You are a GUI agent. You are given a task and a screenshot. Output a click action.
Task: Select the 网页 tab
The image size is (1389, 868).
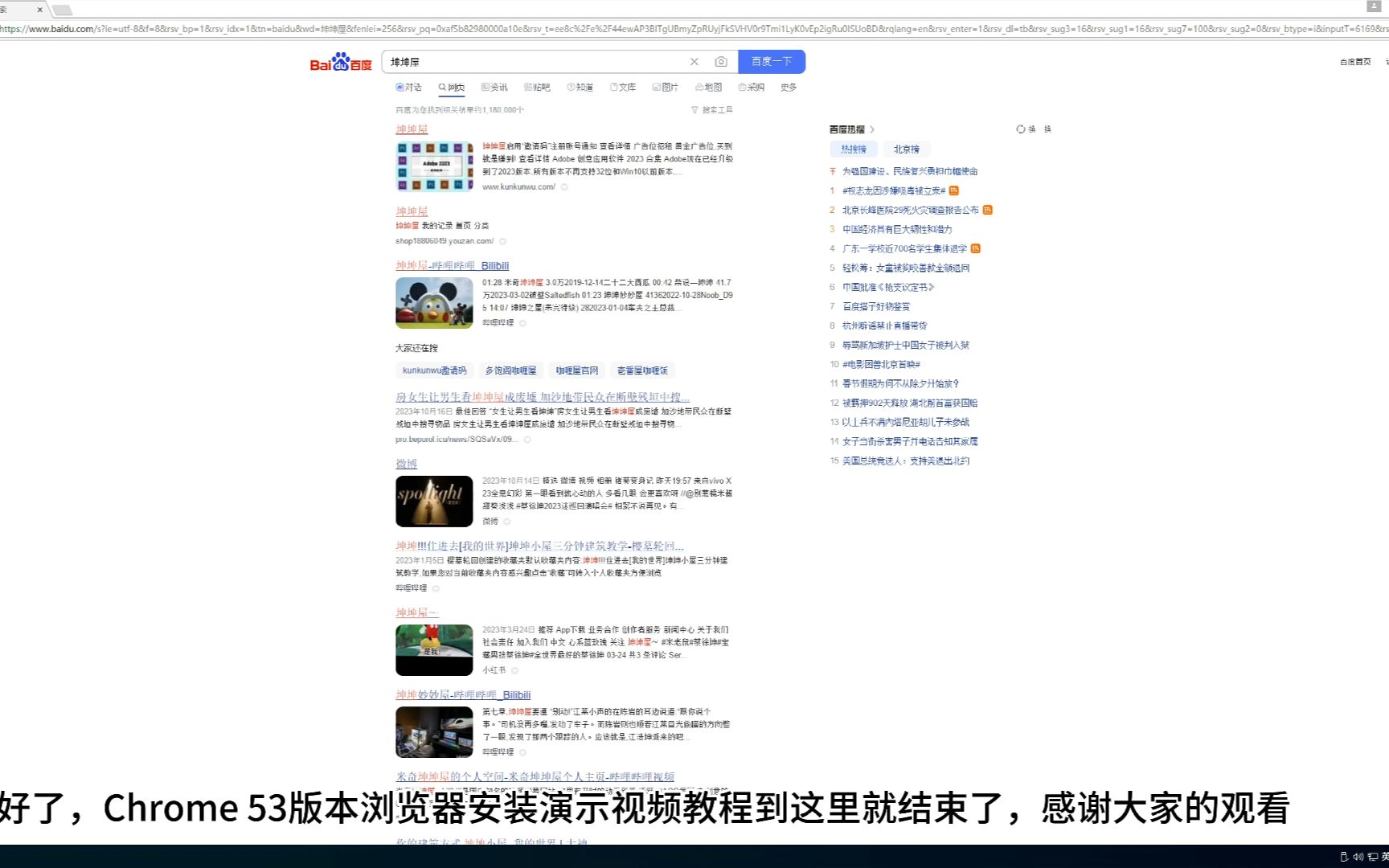[x=452, y=88]
